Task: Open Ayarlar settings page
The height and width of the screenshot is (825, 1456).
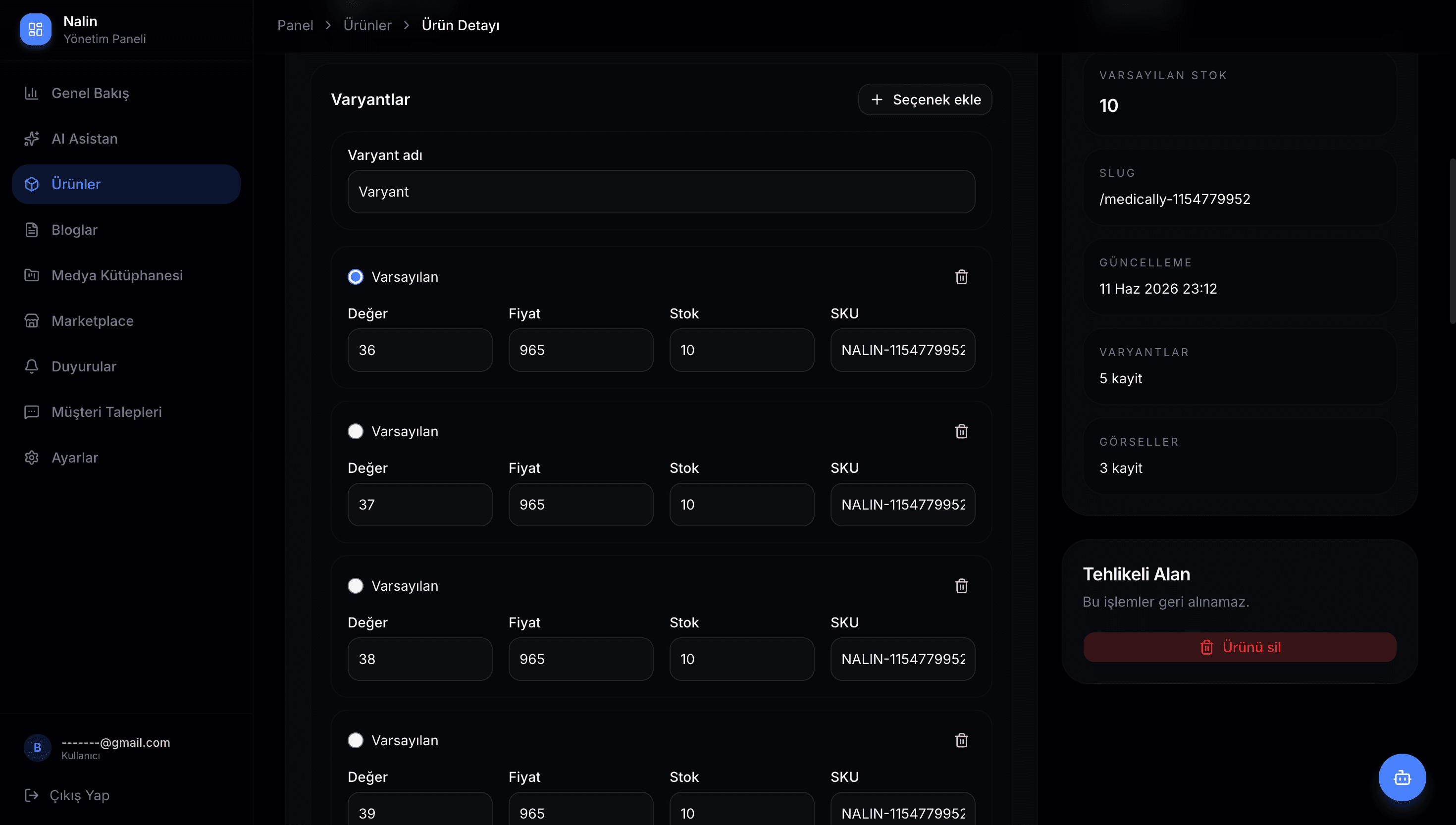Action: tap(126, 457)
